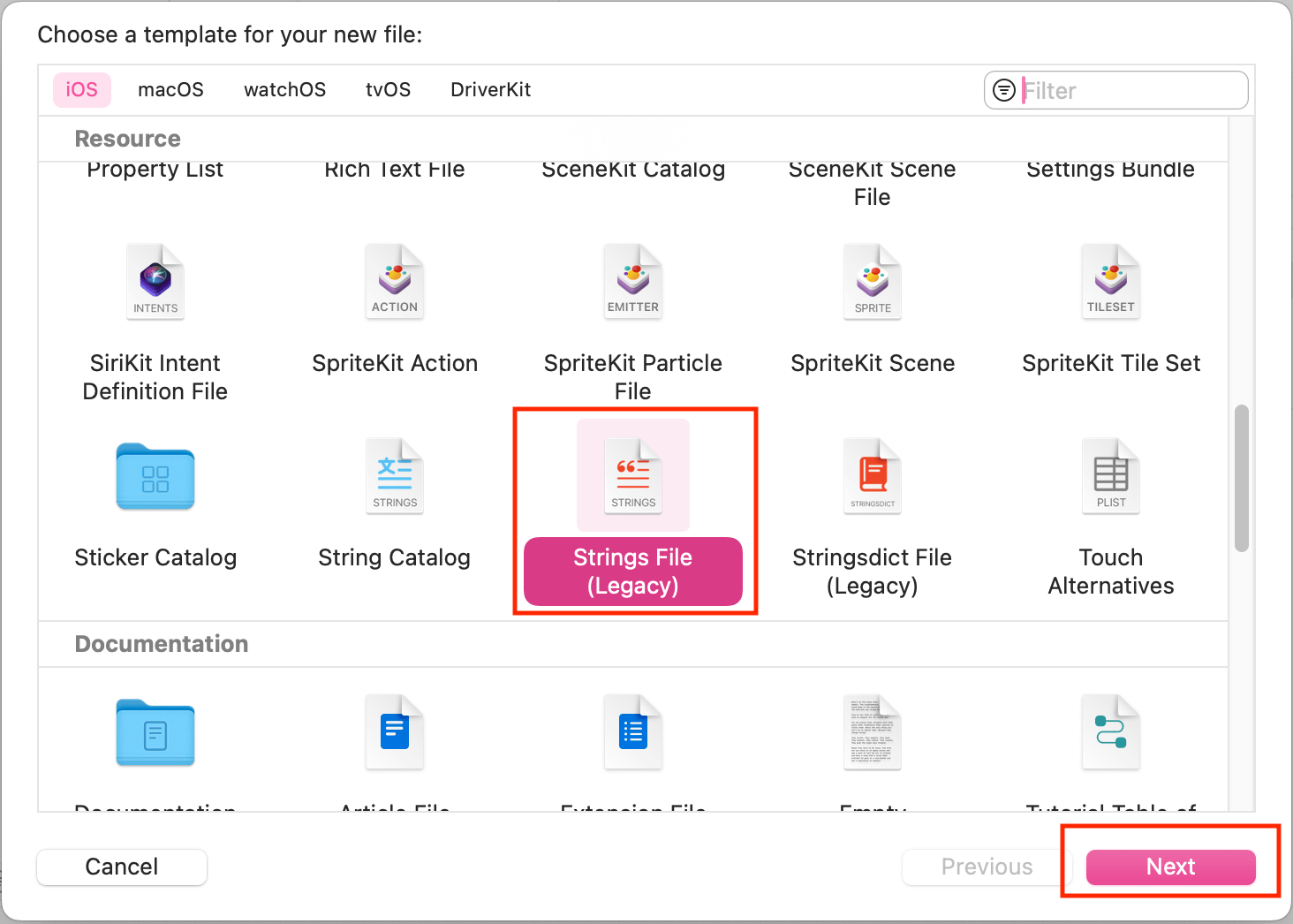Click the "SceneKit Scene File" label
Screen dimensions: 1293x924
click(x=873, y=184)
